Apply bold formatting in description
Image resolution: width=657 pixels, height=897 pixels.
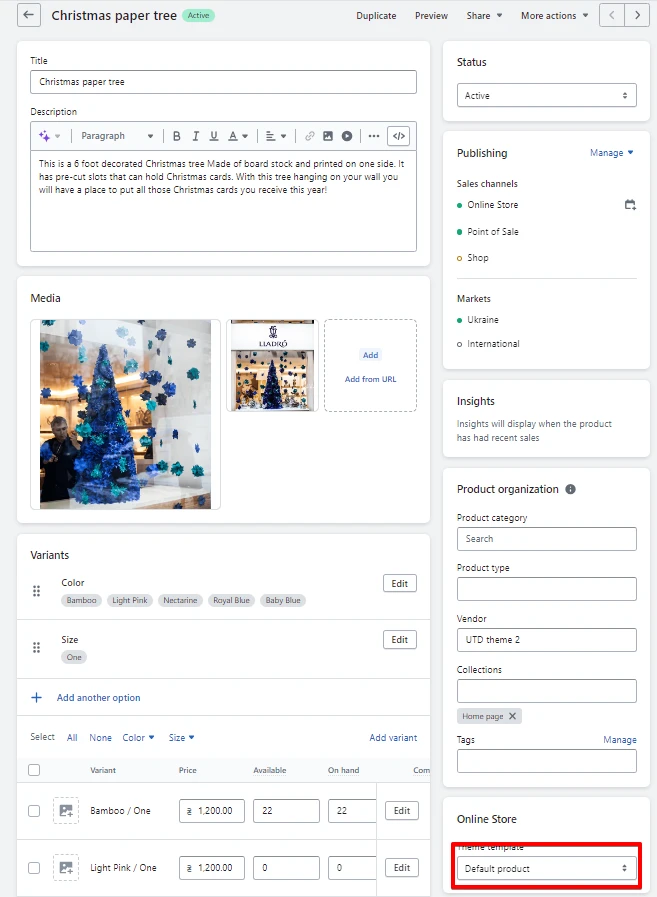[x=176, y=136]
